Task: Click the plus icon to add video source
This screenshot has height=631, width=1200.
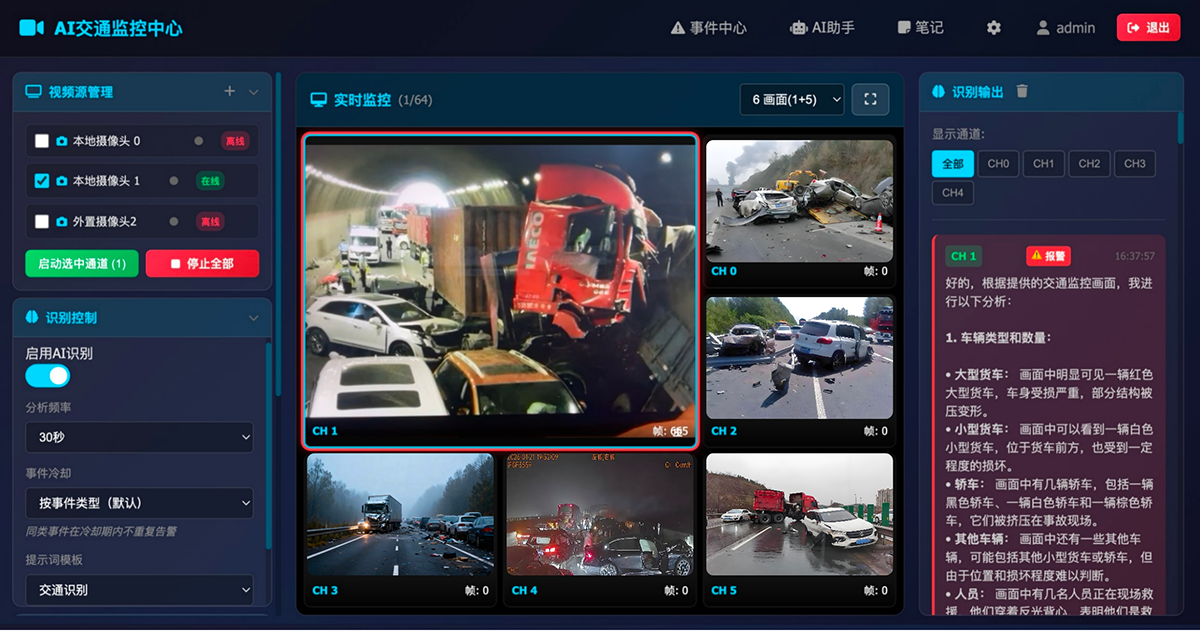Action: pyautogui.click(x=229, y=91)
